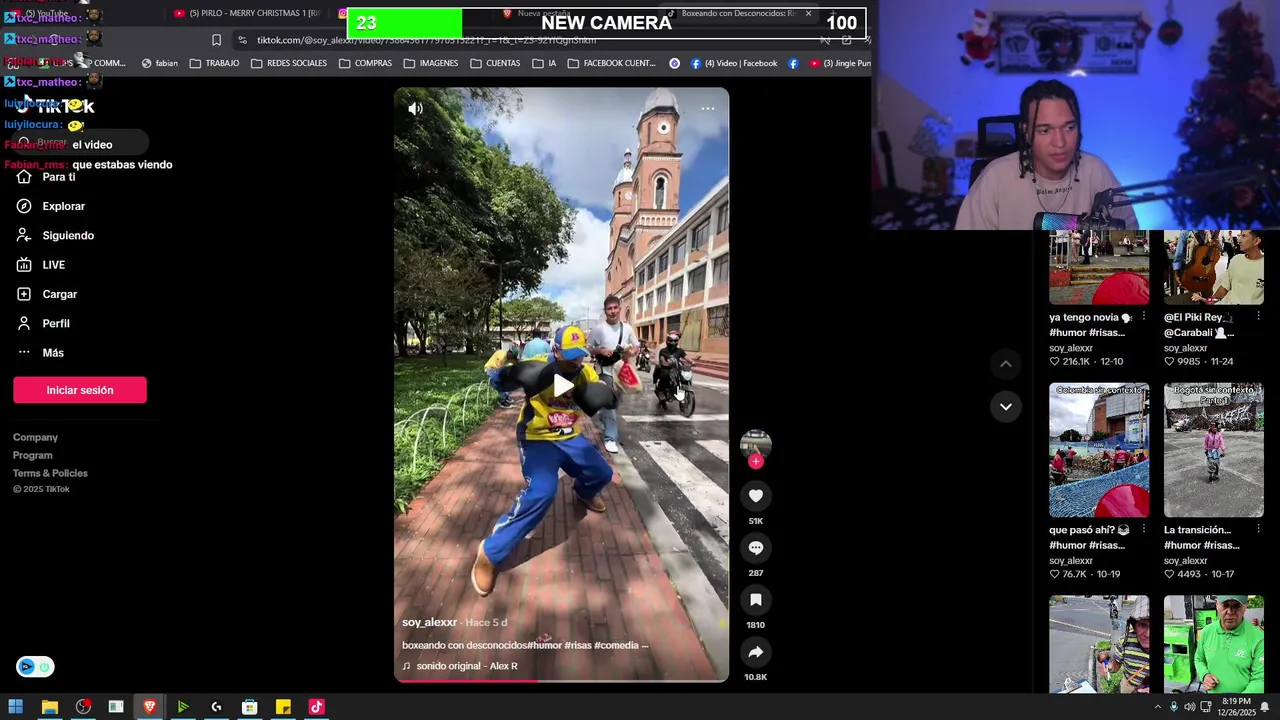Open the Terms & Policies link

coord(50,473)
